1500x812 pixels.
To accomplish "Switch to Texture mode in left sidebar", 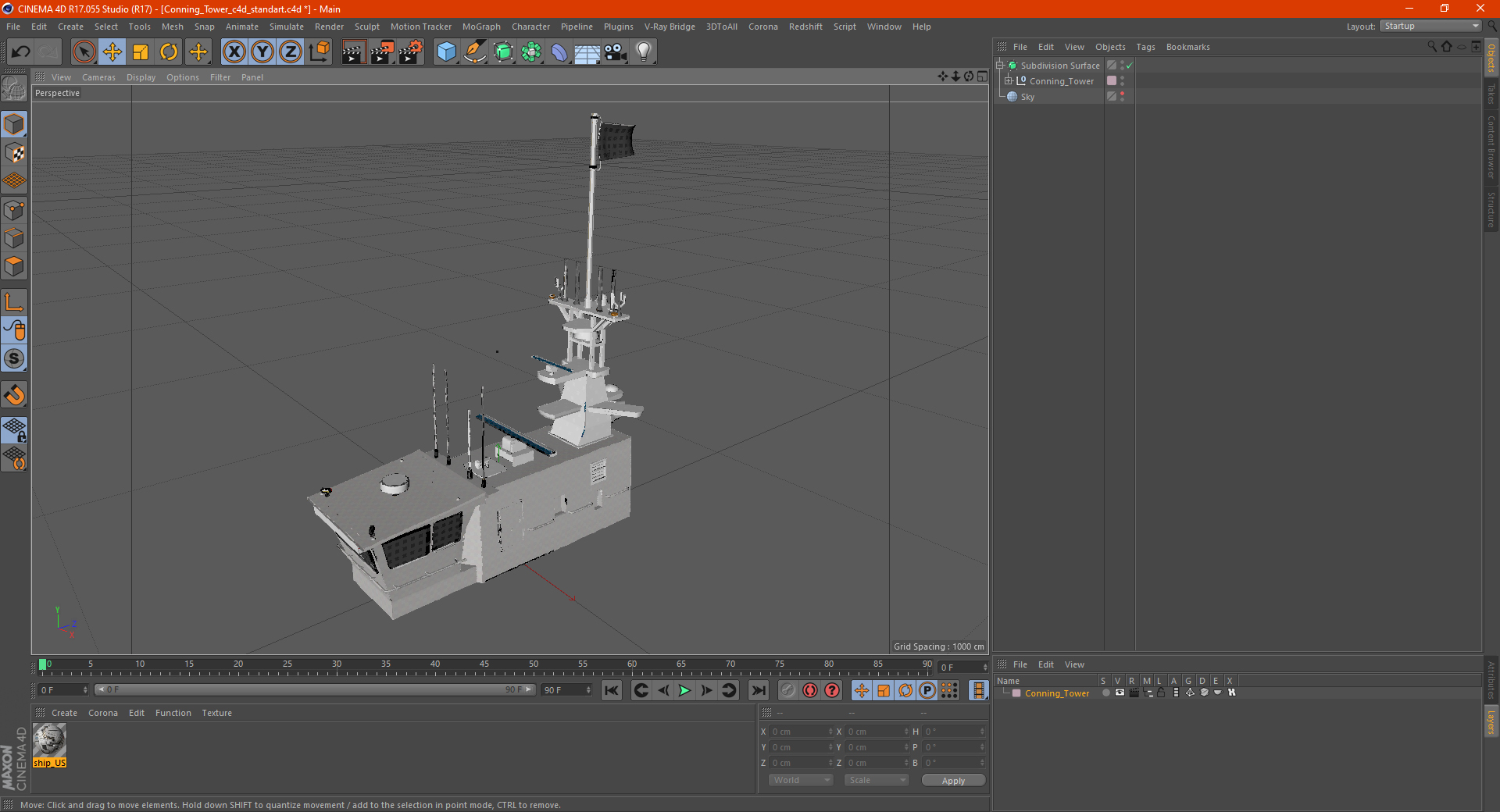I will click(14, 152).
